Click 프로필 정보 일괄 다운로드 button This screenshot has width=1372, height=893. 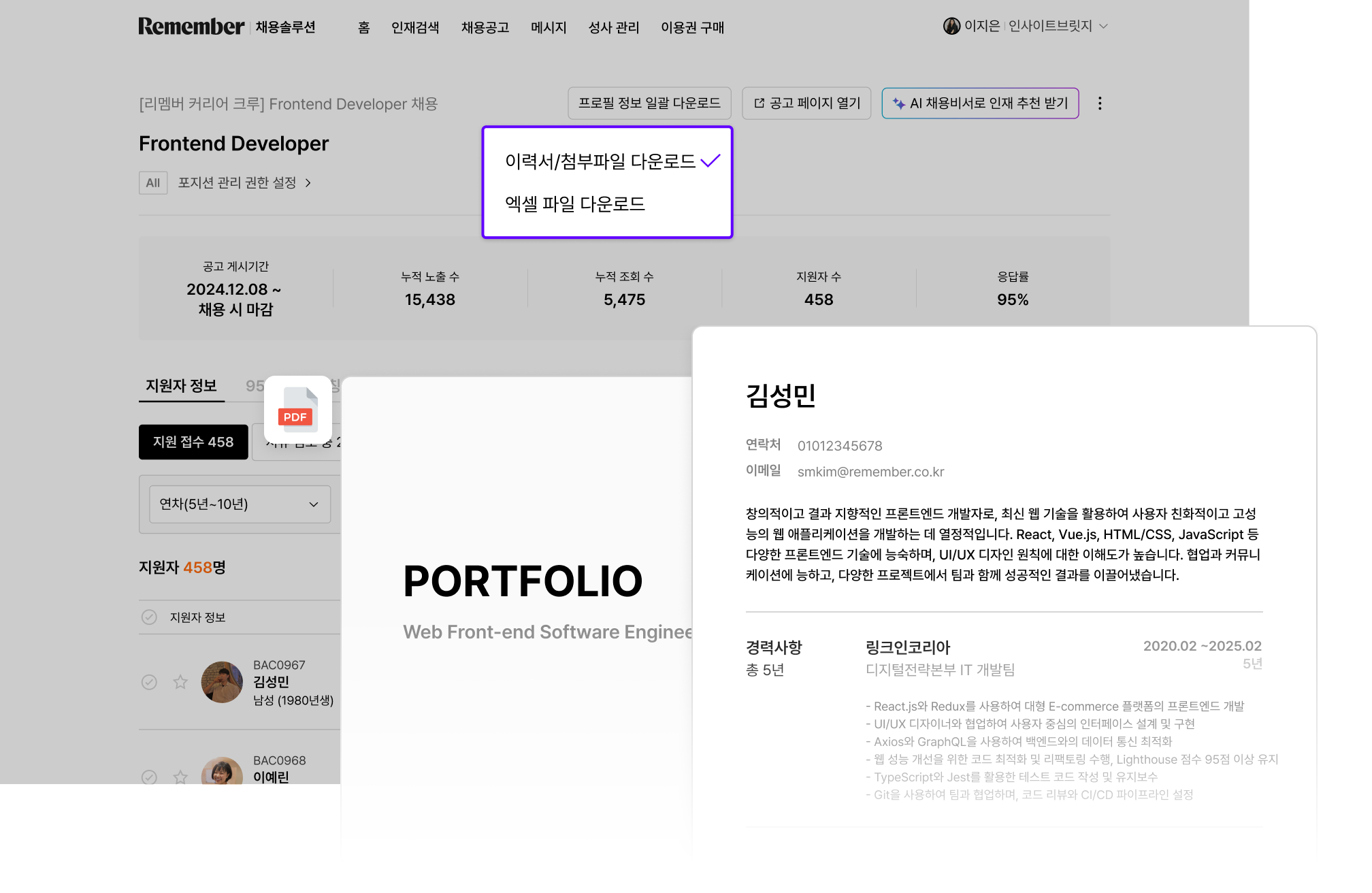click(649, 103)
